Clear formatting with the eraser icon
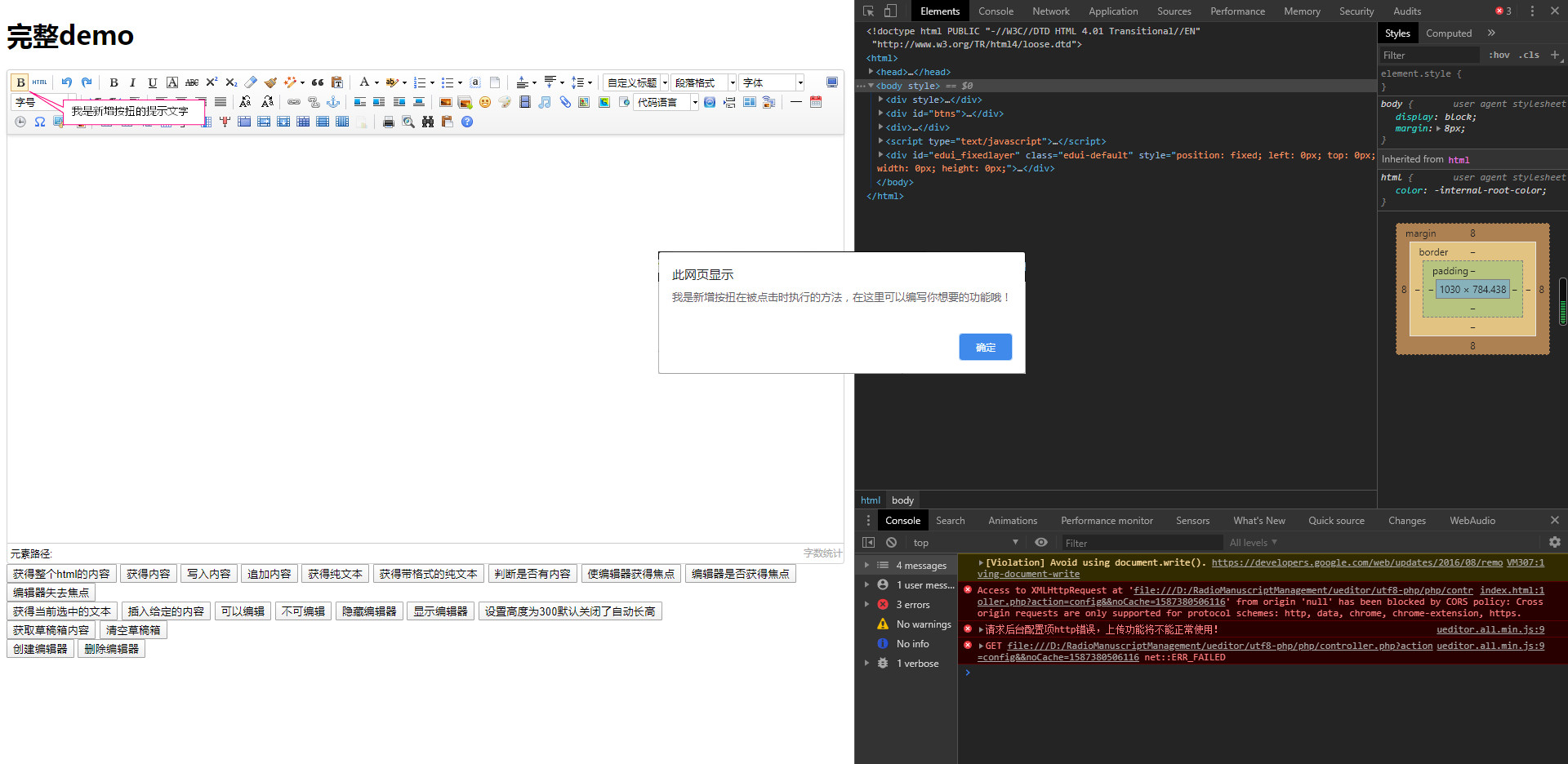 click(x=251, y=82)
